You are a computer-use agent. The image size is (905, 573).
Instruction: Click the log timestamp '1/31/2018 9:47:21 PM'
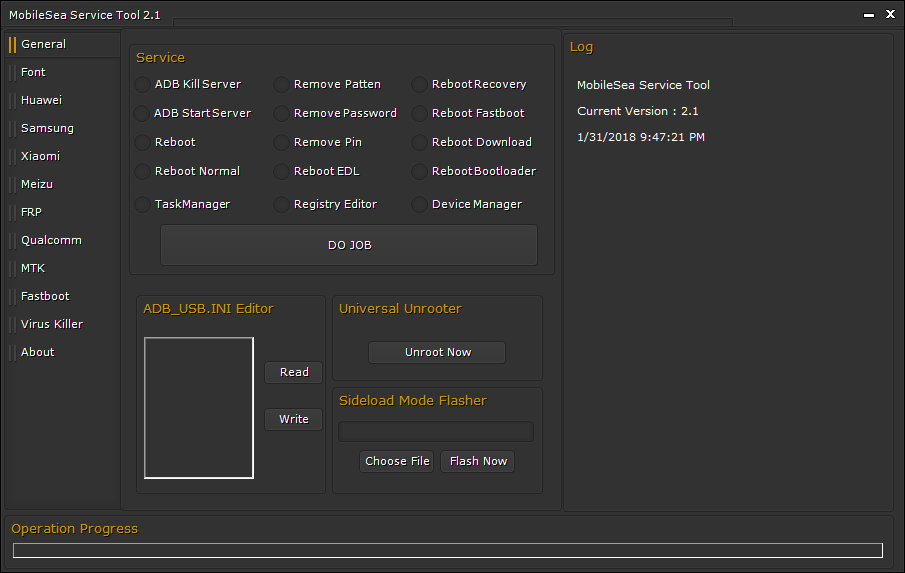click(641, 137)
